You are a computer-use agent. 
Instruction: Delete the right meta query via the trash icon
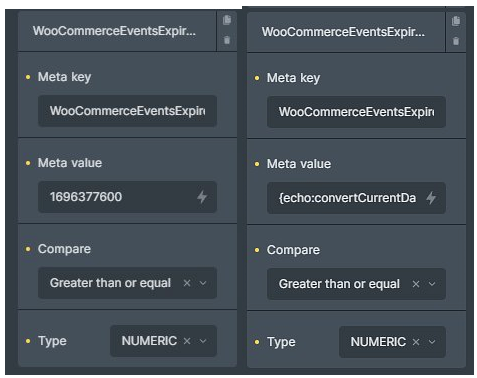coord(456,41)
